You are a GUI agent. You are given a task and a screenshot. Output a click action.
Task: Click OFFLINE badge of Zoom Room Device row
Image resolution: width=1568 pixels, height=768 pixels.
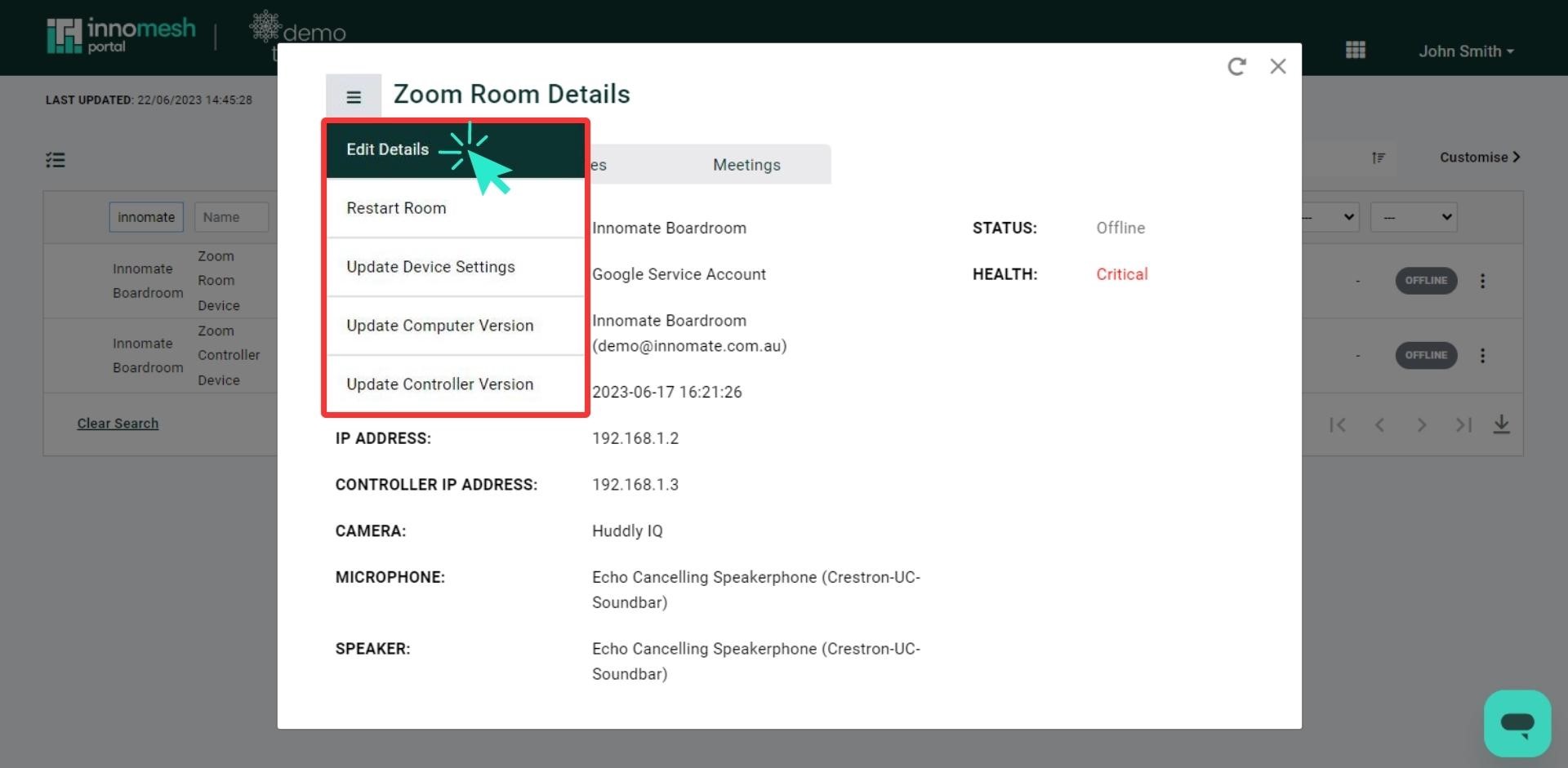[x=1426, y=281]
